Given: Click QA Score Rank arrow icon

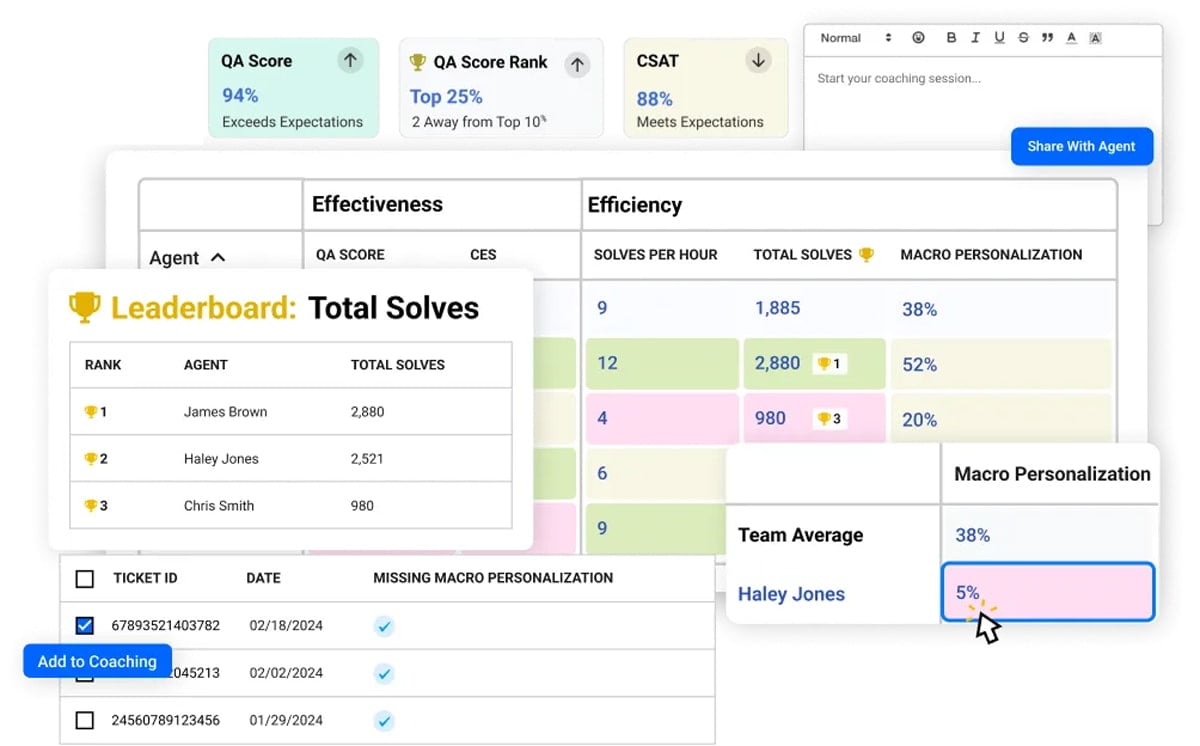Looking at the screenshot, I should [x=577, y=65].
